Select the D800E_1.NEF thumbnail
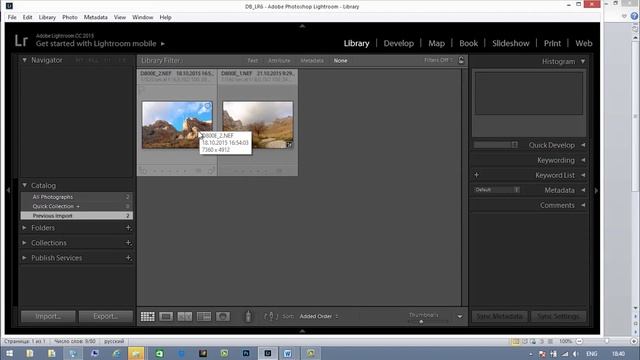This screenshot has height=360, width=640. (x=258, y=125)
